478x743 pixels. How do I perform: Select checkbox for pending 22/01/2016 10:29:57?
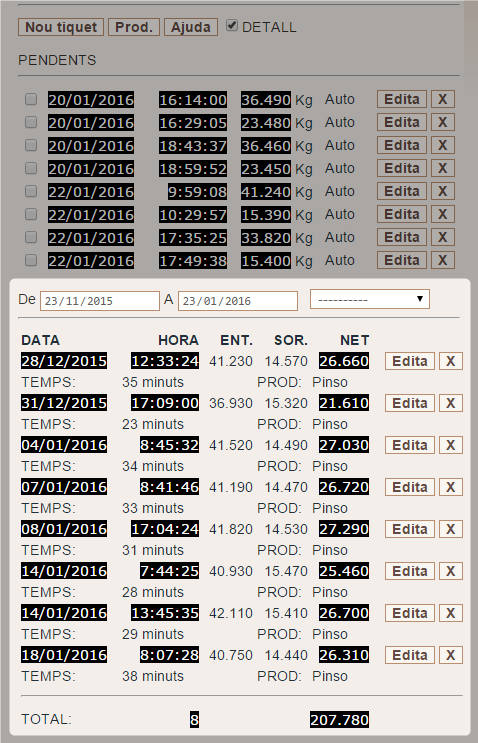[x=31, y=214]
